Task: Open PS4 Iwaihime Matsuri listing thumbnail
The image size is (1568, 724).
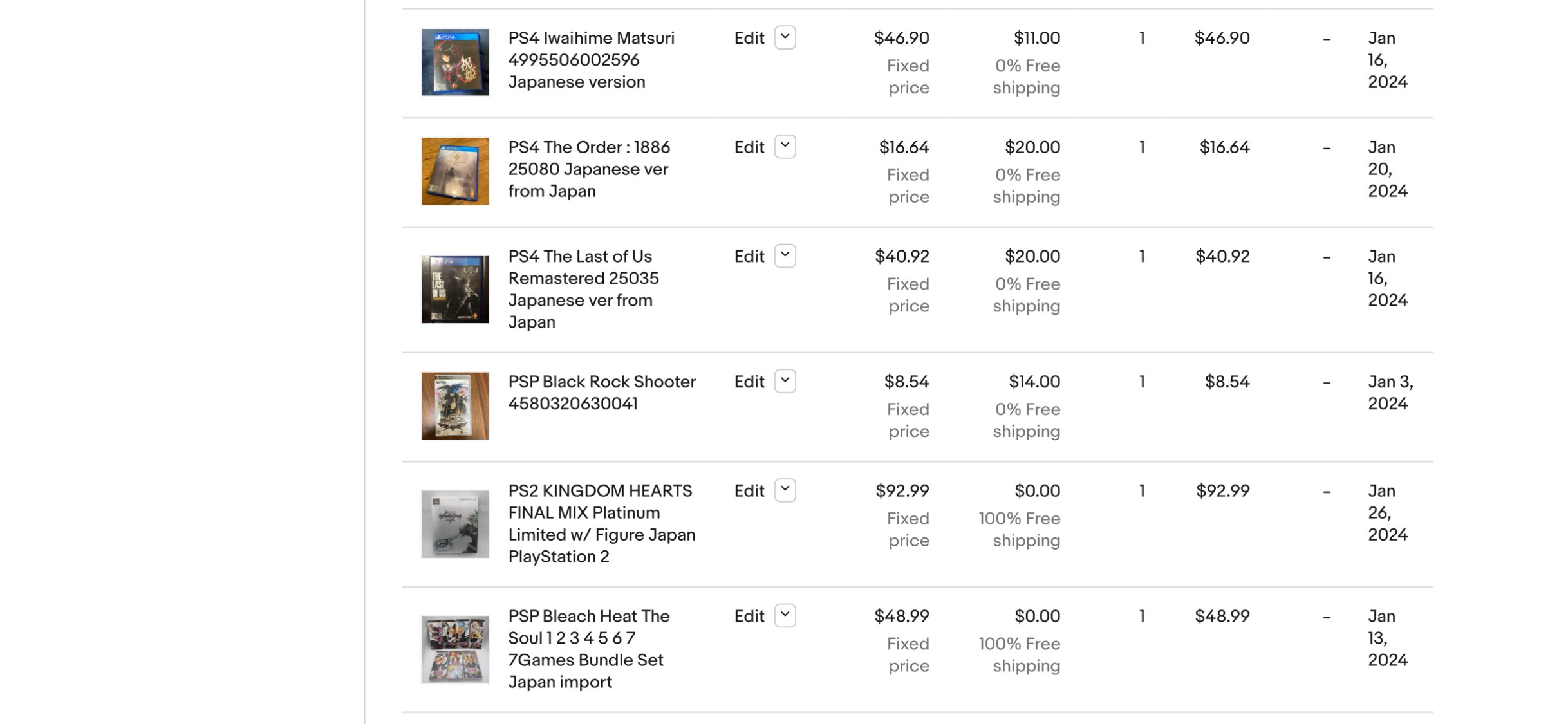Action: (x=455, y=62)
